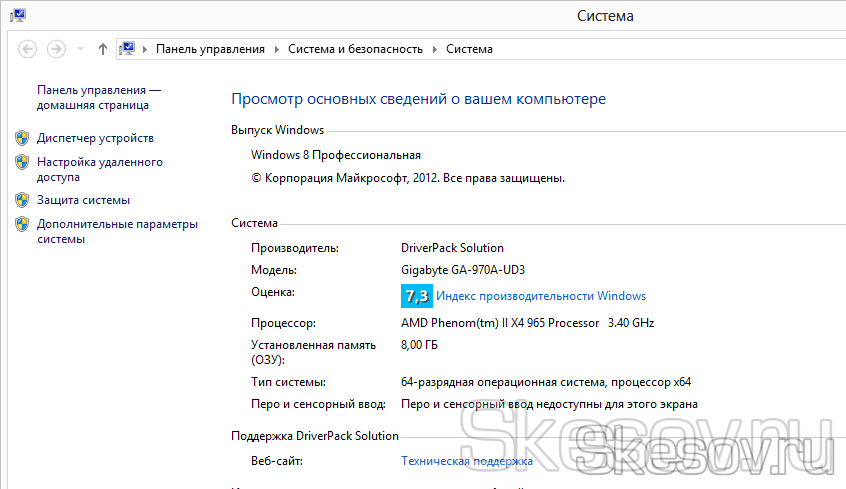Click the Модель: label
The width and height of the screenshot is (846, 489).
pos(274,270)
